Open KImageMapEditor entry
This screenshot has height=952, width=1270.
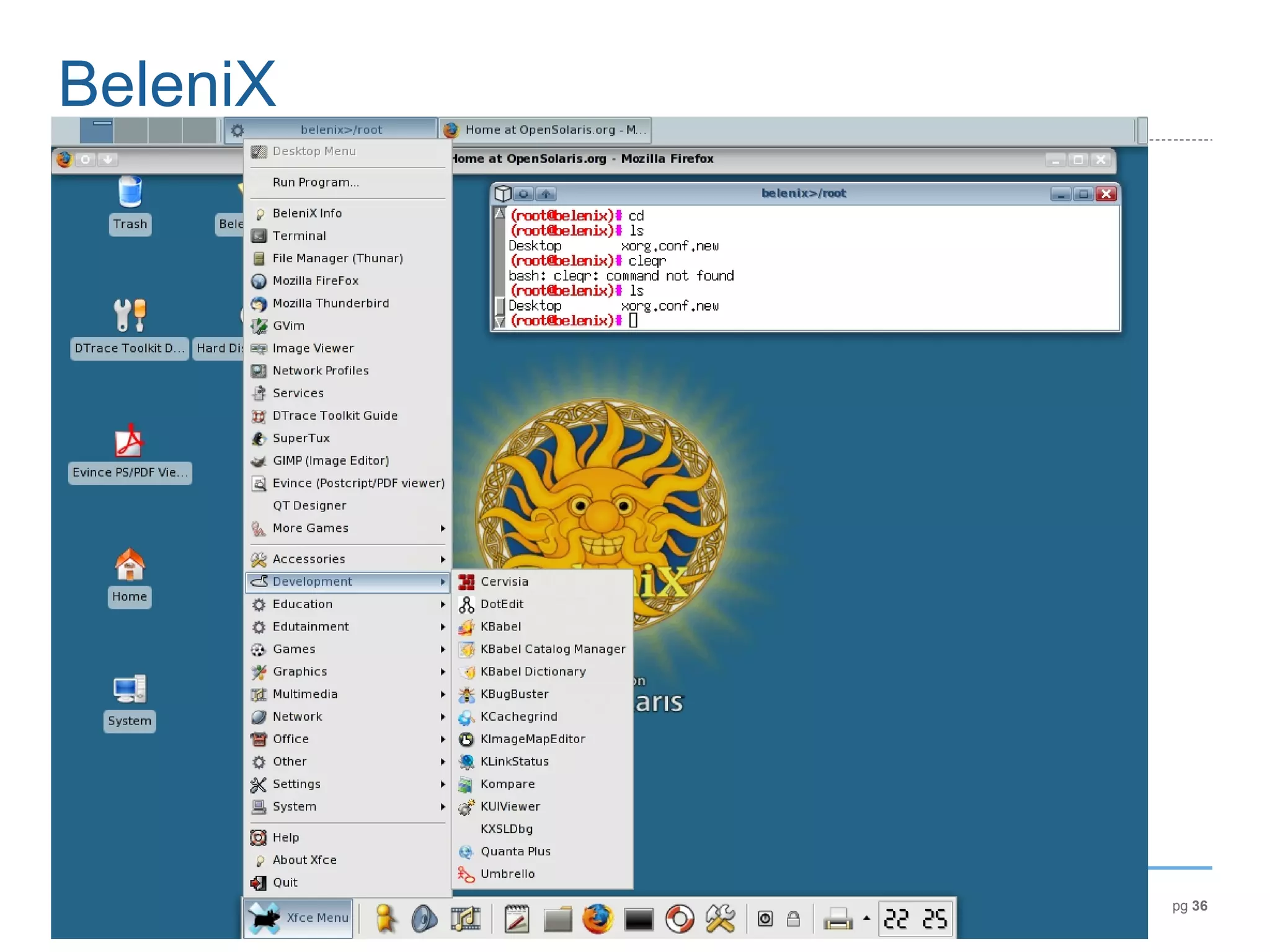[543, 739]
